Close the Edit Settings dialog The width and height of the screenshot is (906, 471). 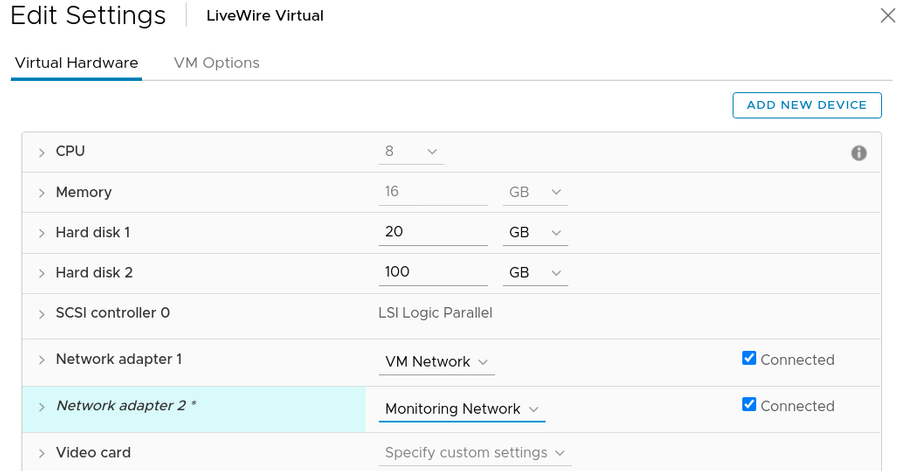(888, 16)
